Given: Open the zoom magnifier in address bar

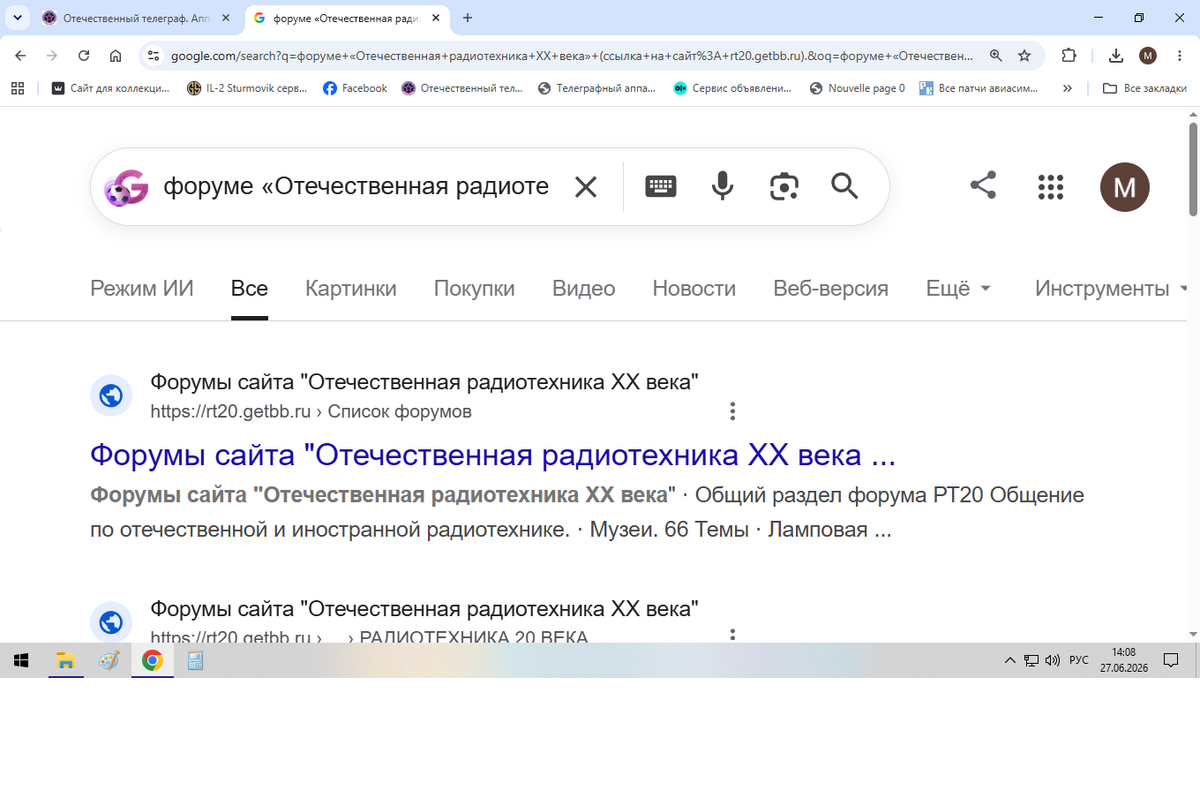Looking at the screenshot, I should 996,56.
